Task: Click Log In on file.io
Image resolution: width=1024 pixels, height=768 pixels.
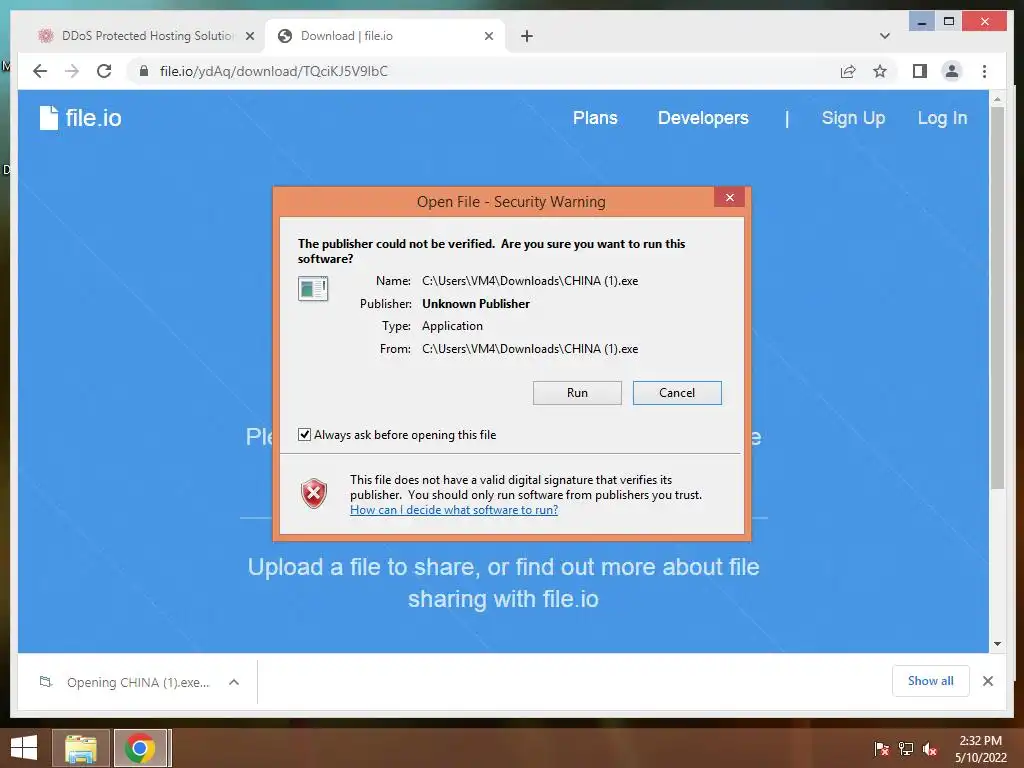Action: tap(942, 118)
